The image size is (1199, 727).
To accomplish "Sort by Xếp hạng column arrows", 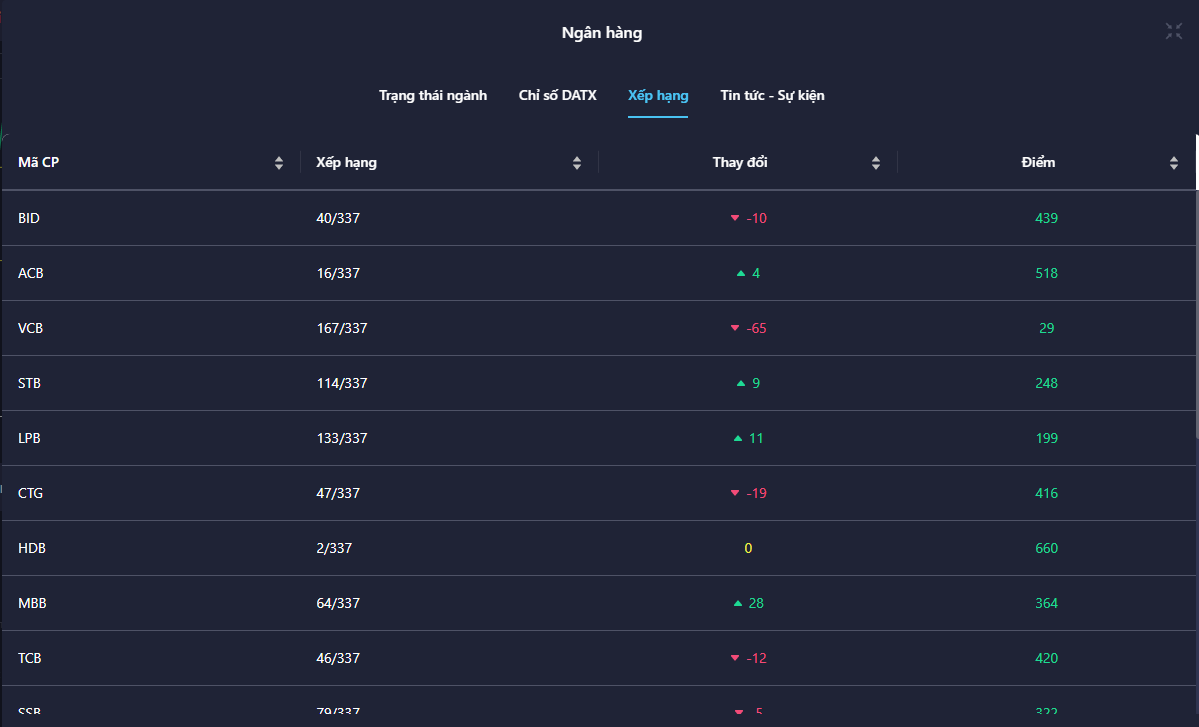I will coord(577,163).
